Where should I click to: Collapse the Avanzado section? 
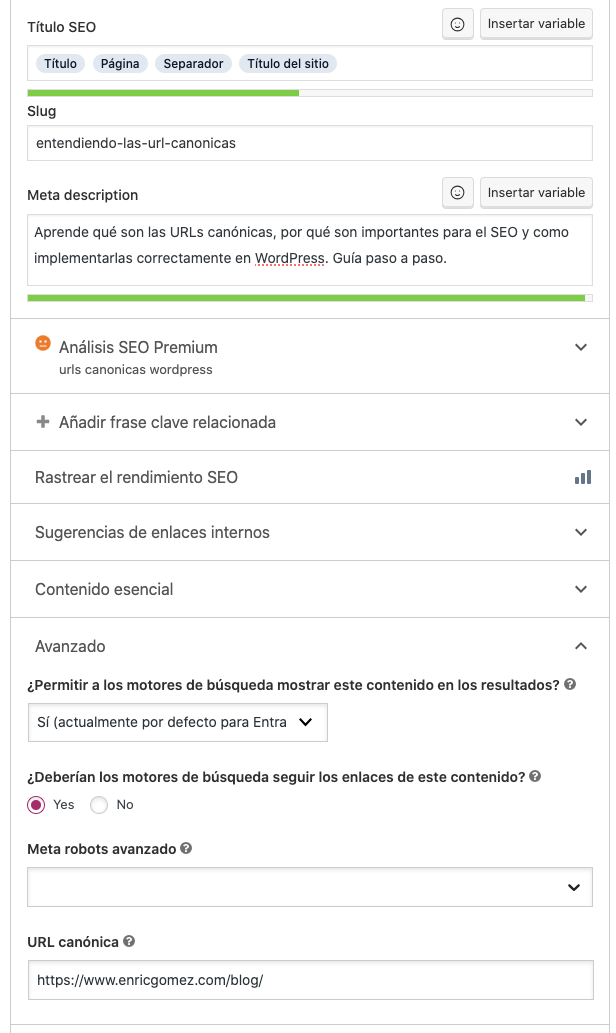310,646
